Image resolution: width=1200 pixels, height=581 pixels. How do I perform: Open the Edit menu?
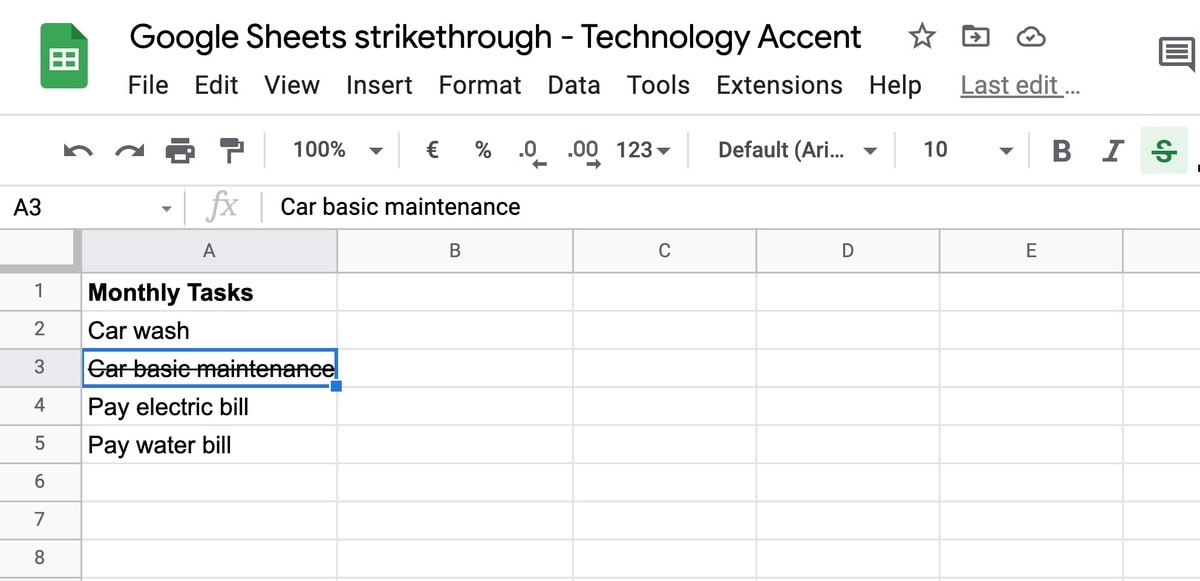(216, 86)
